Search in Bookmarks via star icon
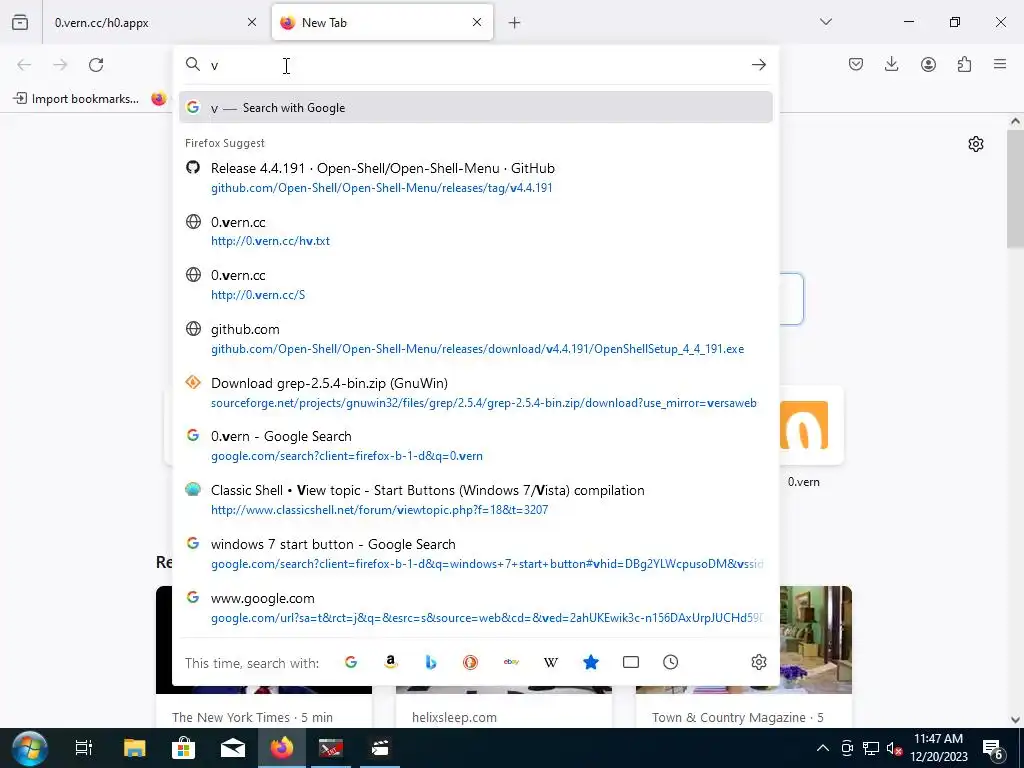This screenshot has height=768, width=1024. click(x=590, y=662)
